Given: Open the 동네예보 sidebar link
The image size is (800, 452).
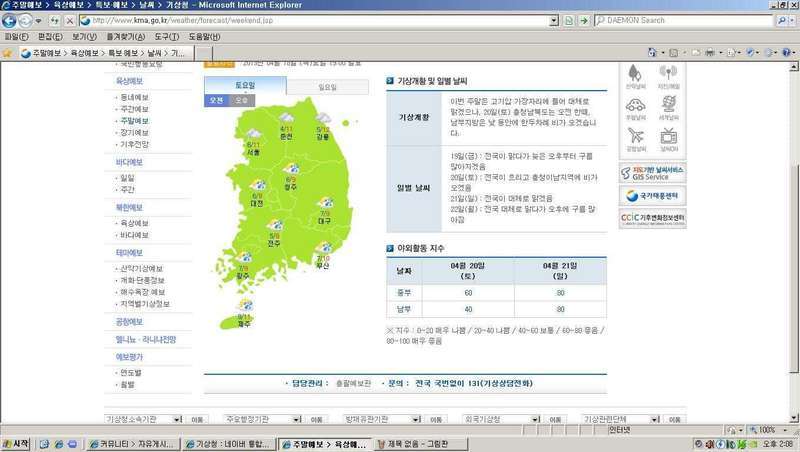Looking at the screenshot, I should point(134,97).
